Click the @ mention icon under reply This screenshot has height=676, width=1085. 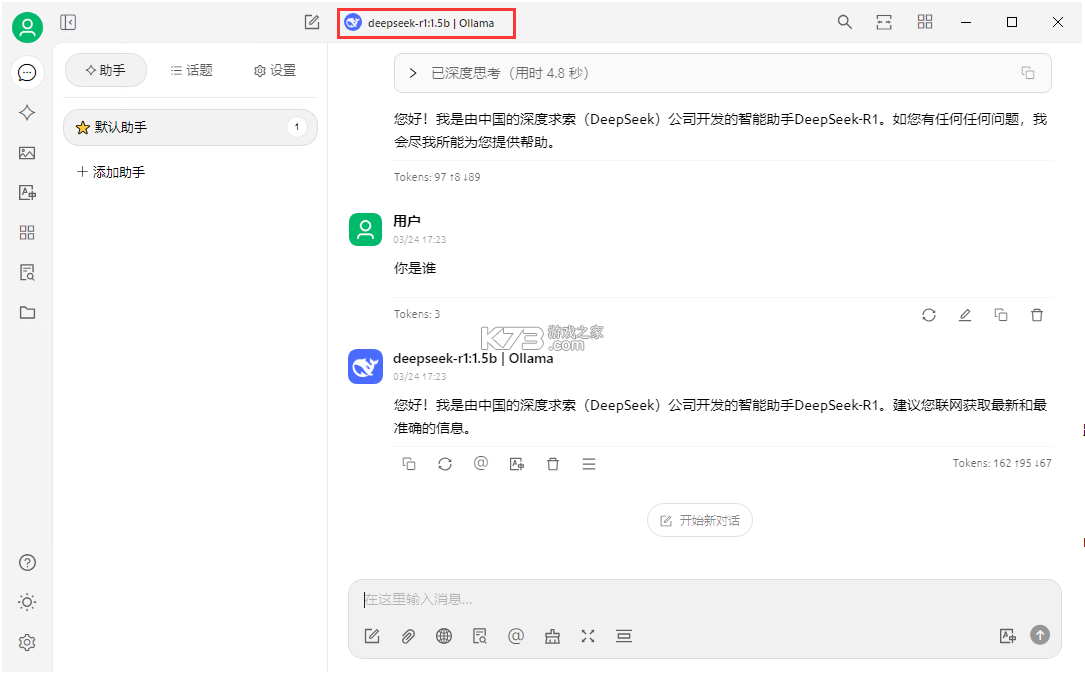[481, 463]
